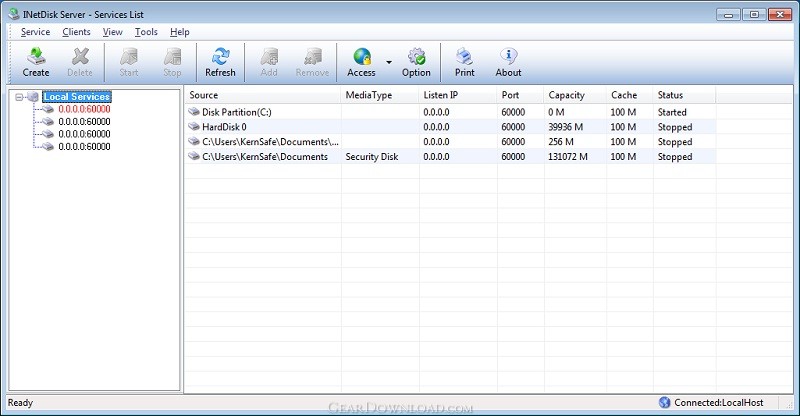Click the Delete toolbar icon
Screen dimensions: 800x416
tap(80, 57)
